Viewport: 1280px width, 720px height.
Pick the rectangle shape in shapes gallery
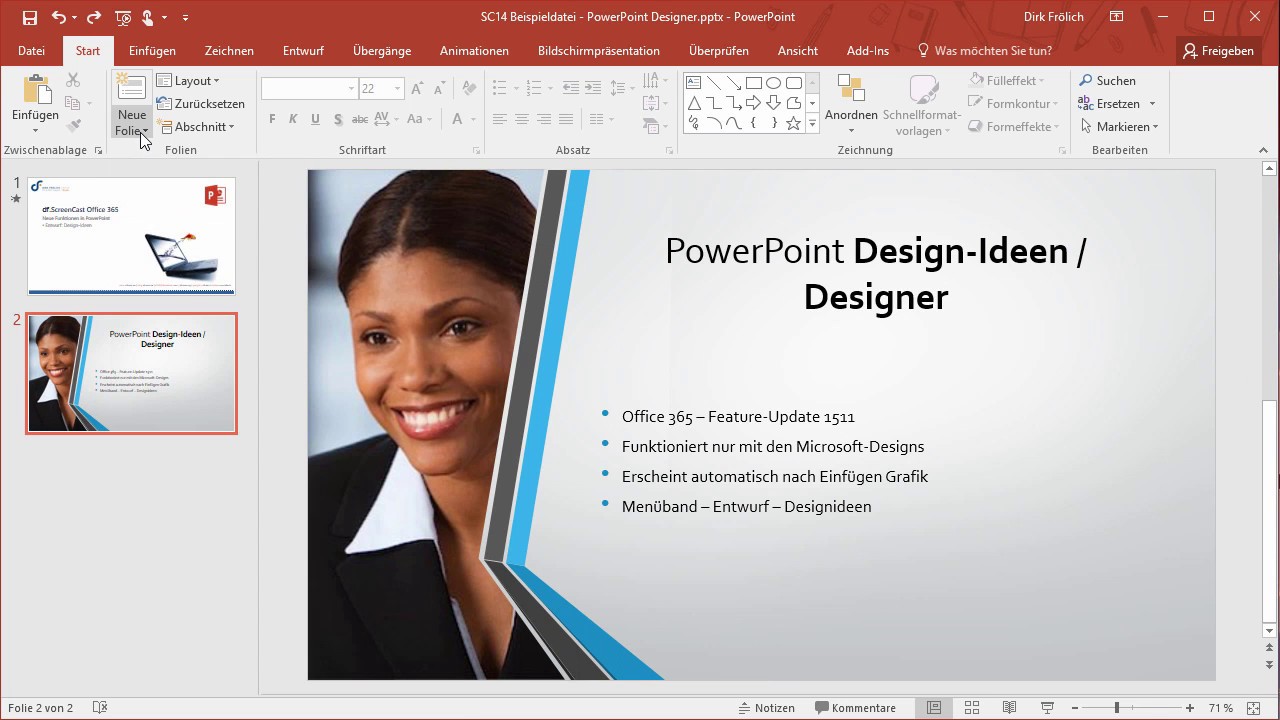pyautogui.click(x=754, y=83)
